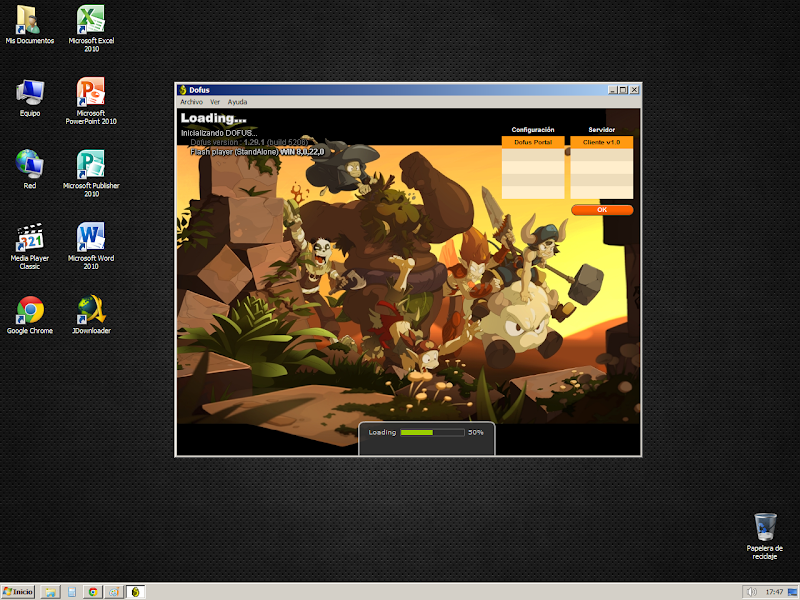The image size is (800, 600).
Task: Select the Papelera de reciclaje icon
Action: [x=764, y=536]
